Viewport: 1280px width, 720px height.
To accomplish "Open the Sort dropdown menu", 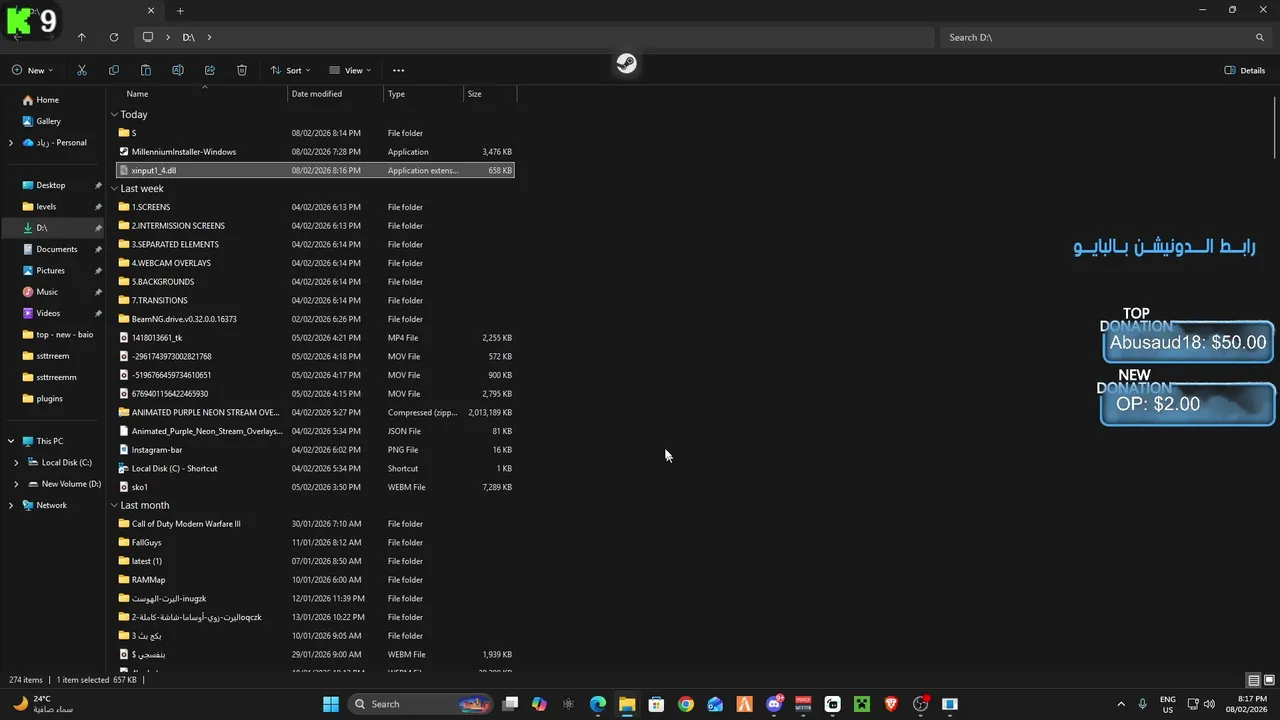I will pos(290,70).
